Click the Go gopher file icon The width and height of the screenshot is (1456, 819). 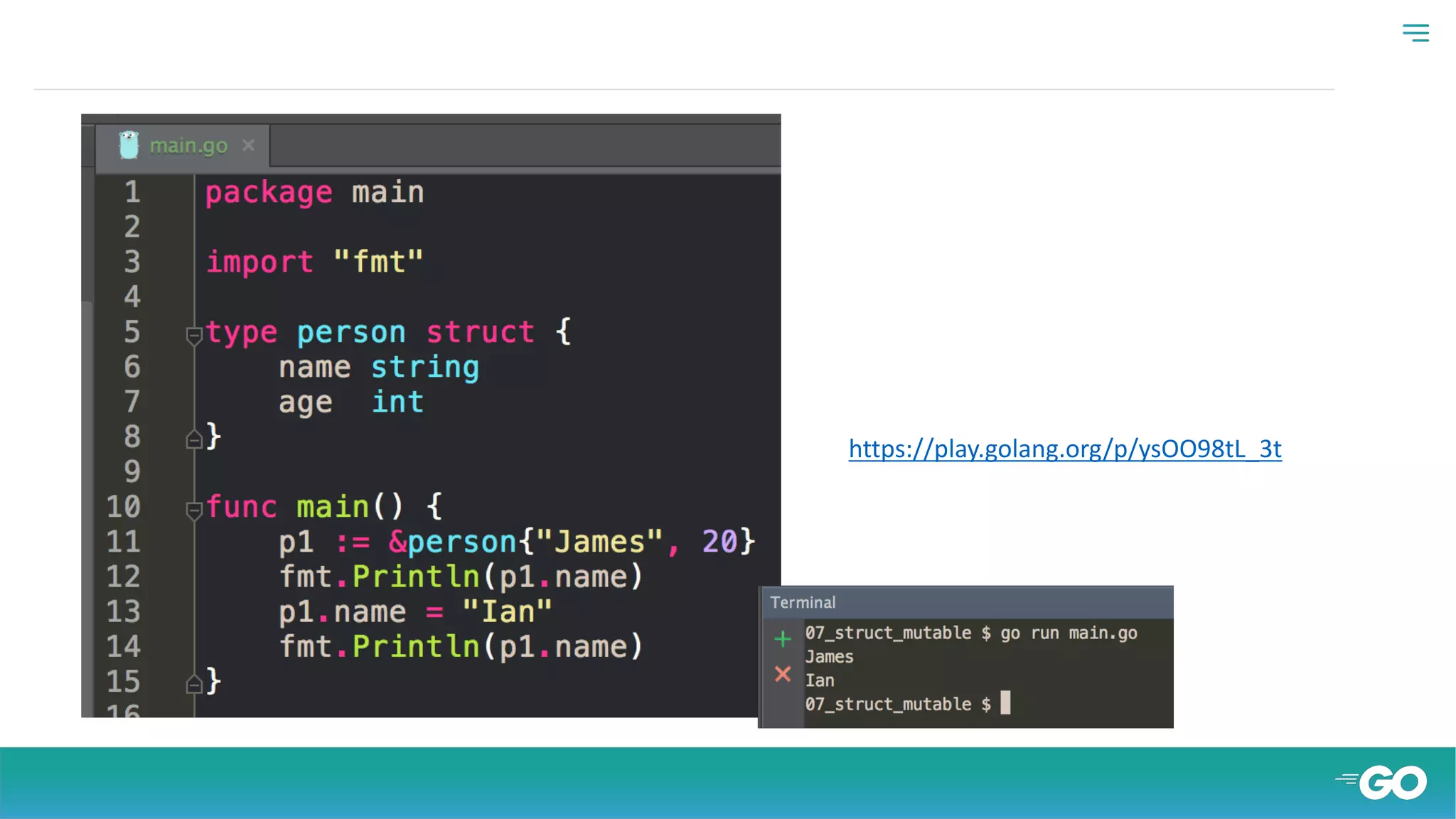point(129,145)
